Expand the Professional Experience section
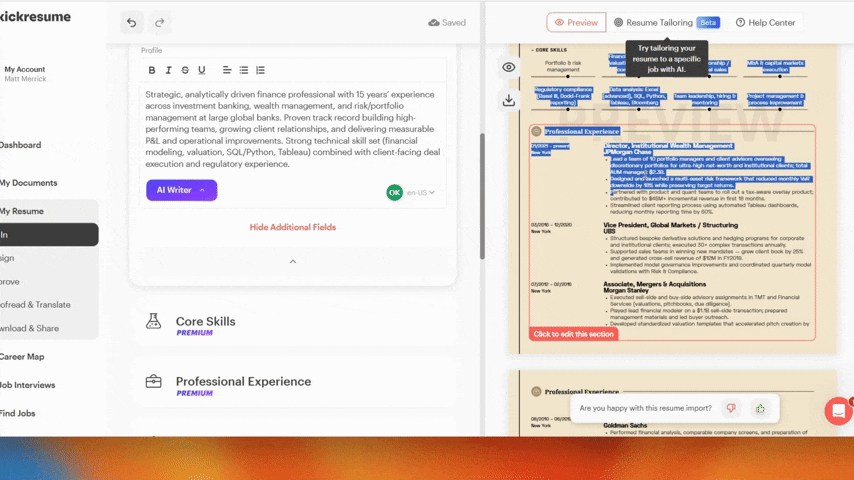This screenshot has height=480, width=854. 293,385
